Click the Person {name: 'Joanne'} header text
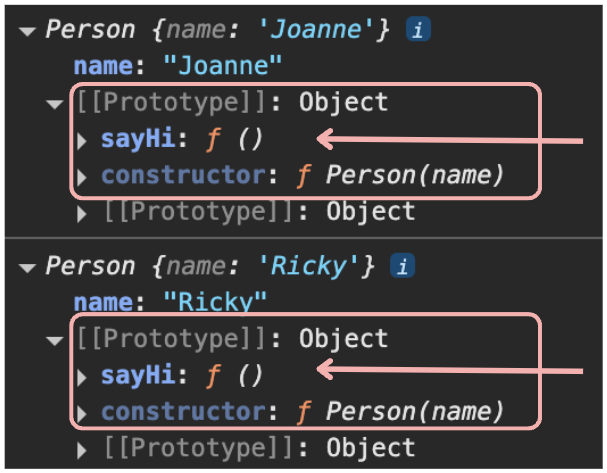 (217, 29)
